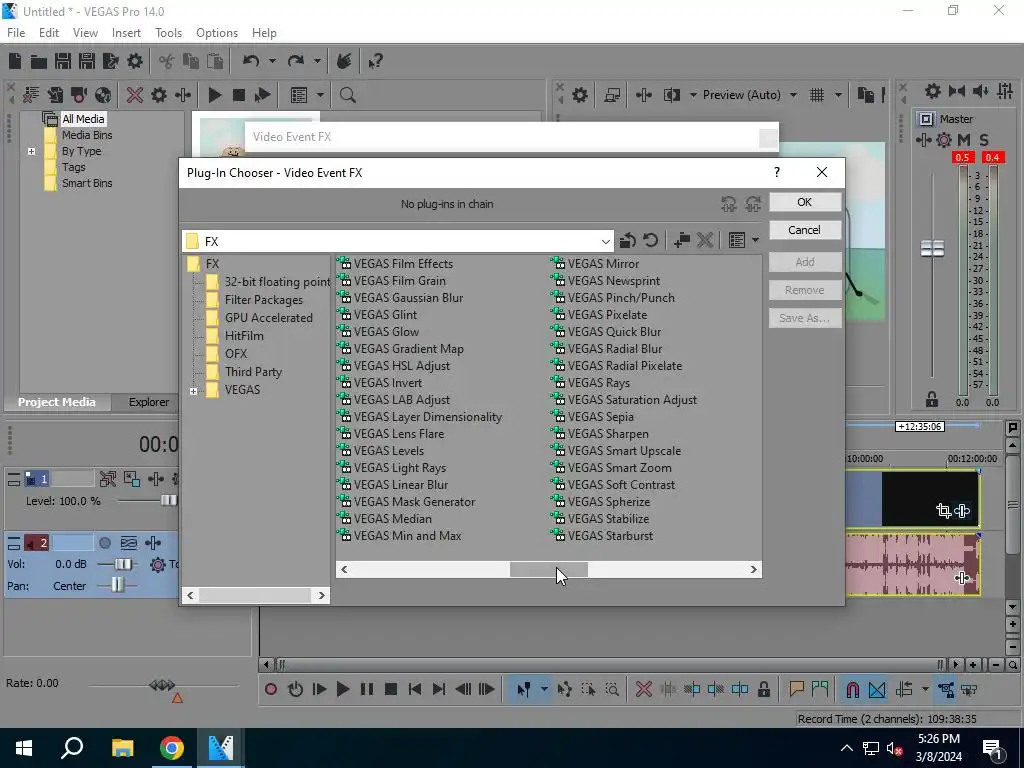This screenshot has height=768, width=1024.
Task: Click the transport Pause button
Action: tap(367, 689)
